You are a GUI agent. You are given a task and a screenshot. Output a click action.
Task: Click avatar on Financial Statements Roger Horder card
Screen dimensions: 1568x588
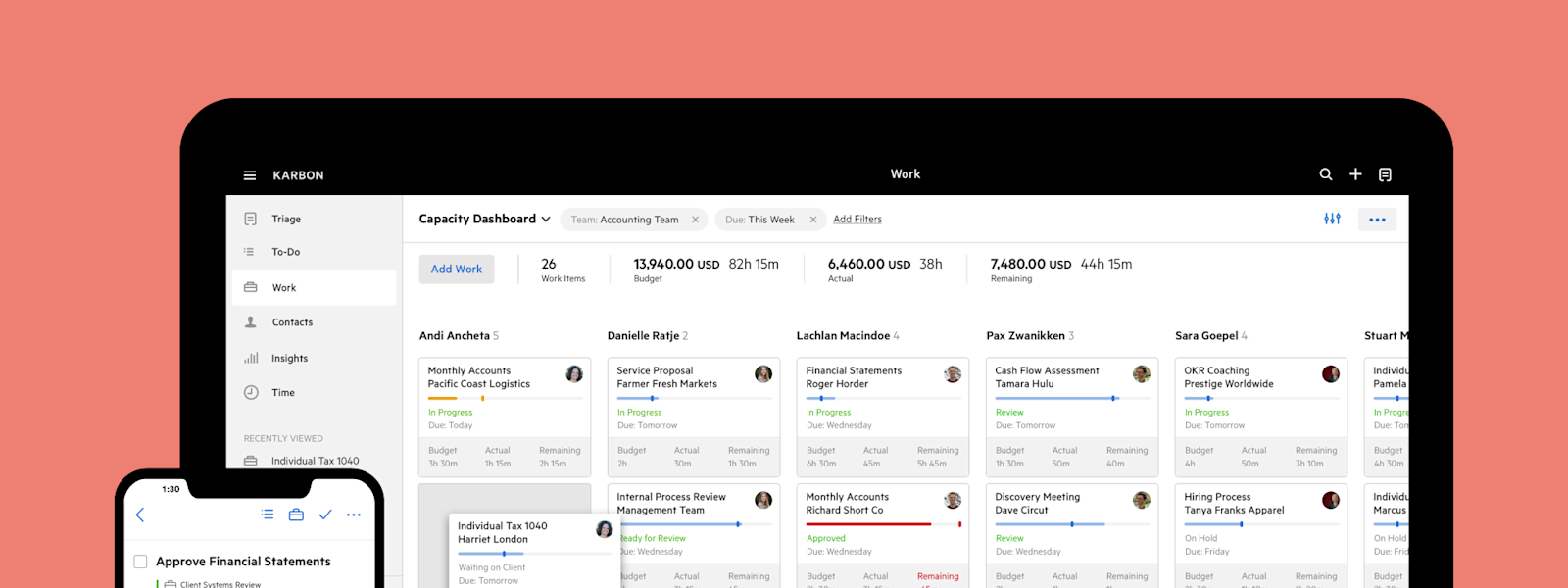[x=953, y=373]
